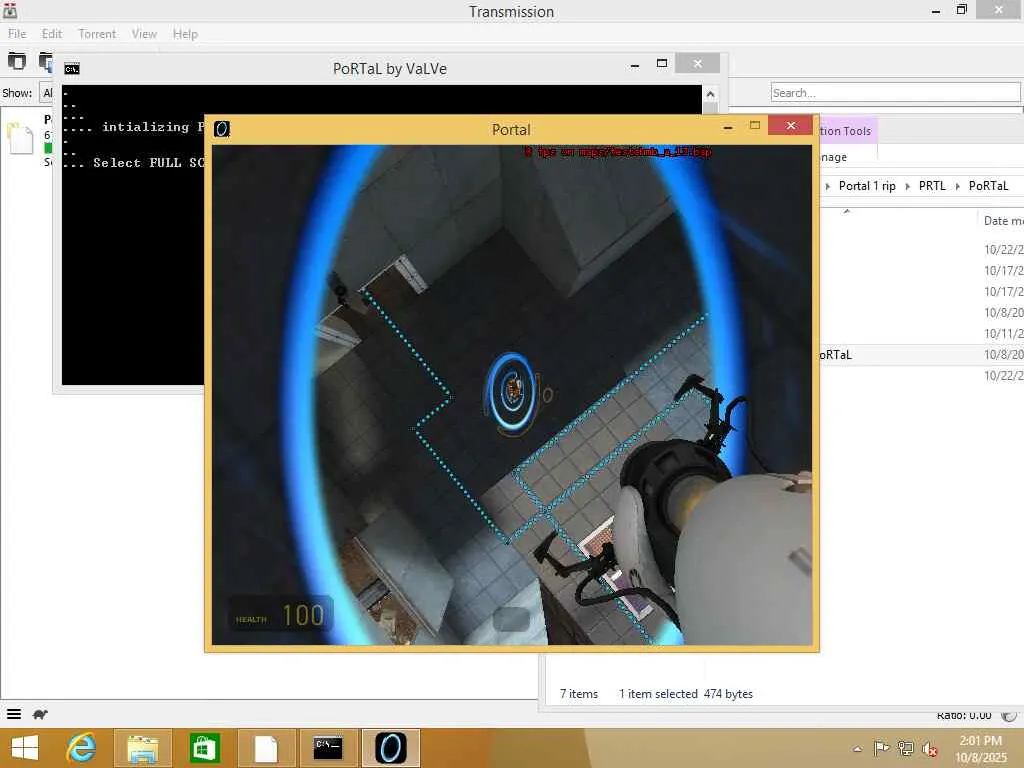This screenshot has height=768, width=1024.
Task: Switch to Transmission via taskbar blank-page icon
Action: point(266,748)
